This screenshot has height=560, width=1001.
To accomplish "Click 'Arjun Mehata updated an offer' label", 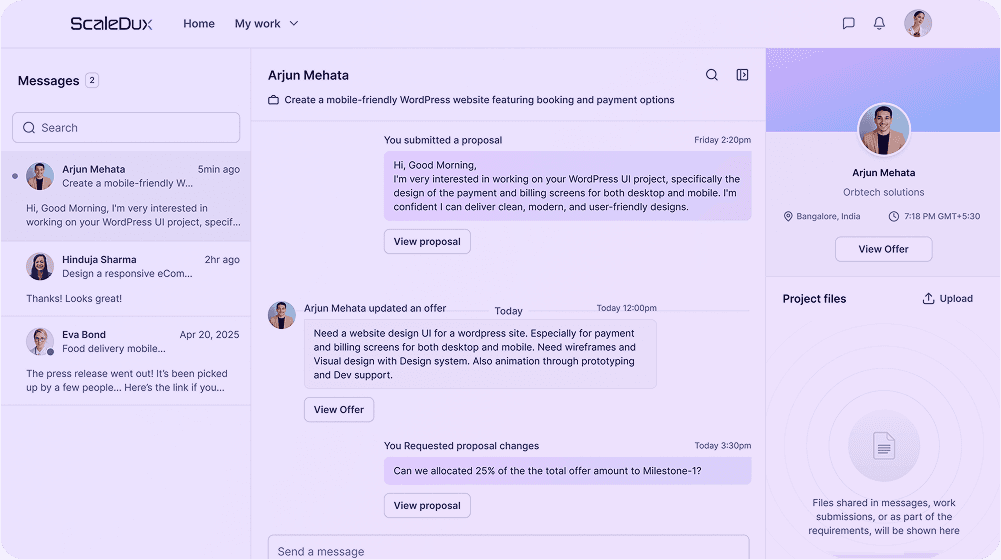I will [x=375, y=308].
